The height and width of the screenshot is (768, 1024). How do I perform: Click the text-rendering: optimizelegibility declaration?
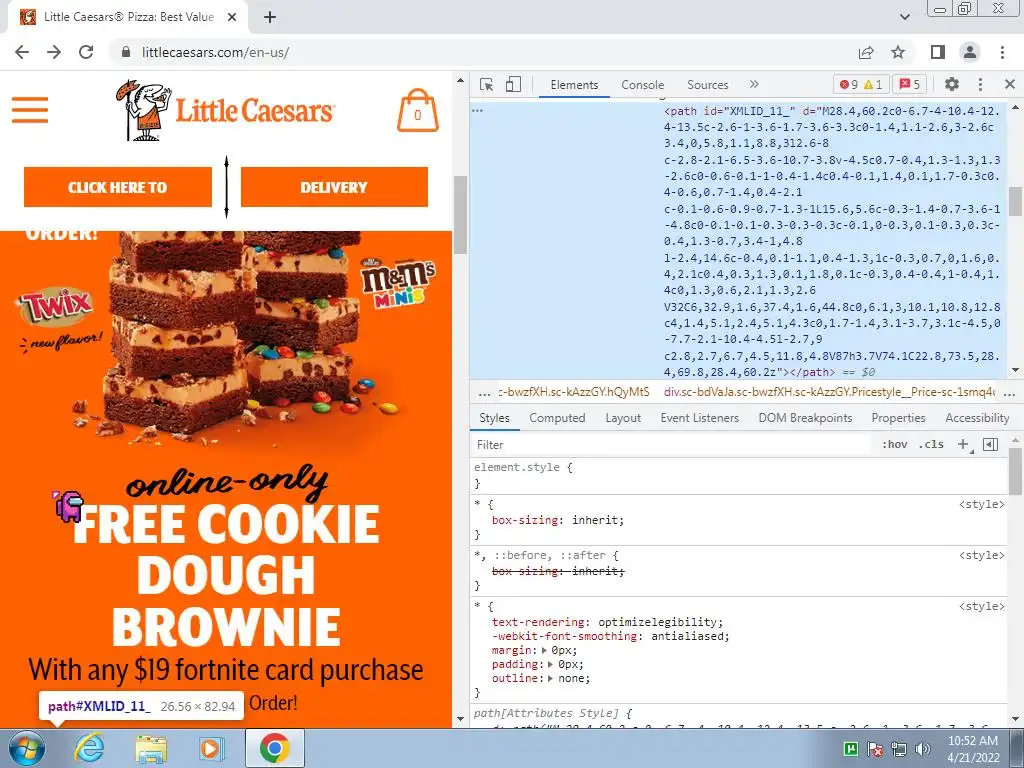(607, 622)
